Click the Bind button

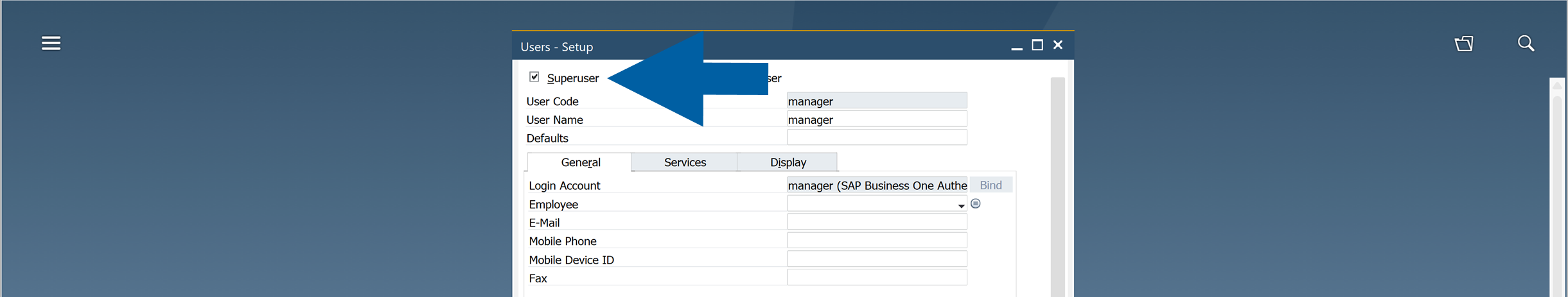(991, 185)
